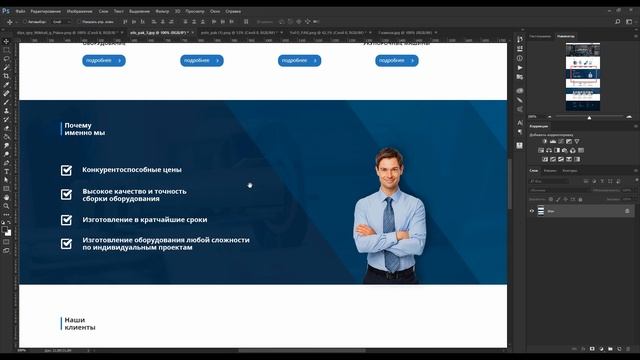Switch to the Каналы tab
Image resolution: width=640 pixels, height=360 pixels.
[x=550, y=171]
